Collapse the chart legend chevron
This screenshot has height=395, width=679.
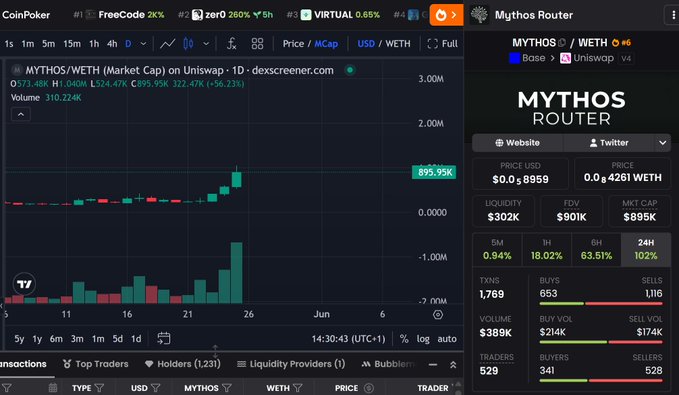(x=21, y=114)
